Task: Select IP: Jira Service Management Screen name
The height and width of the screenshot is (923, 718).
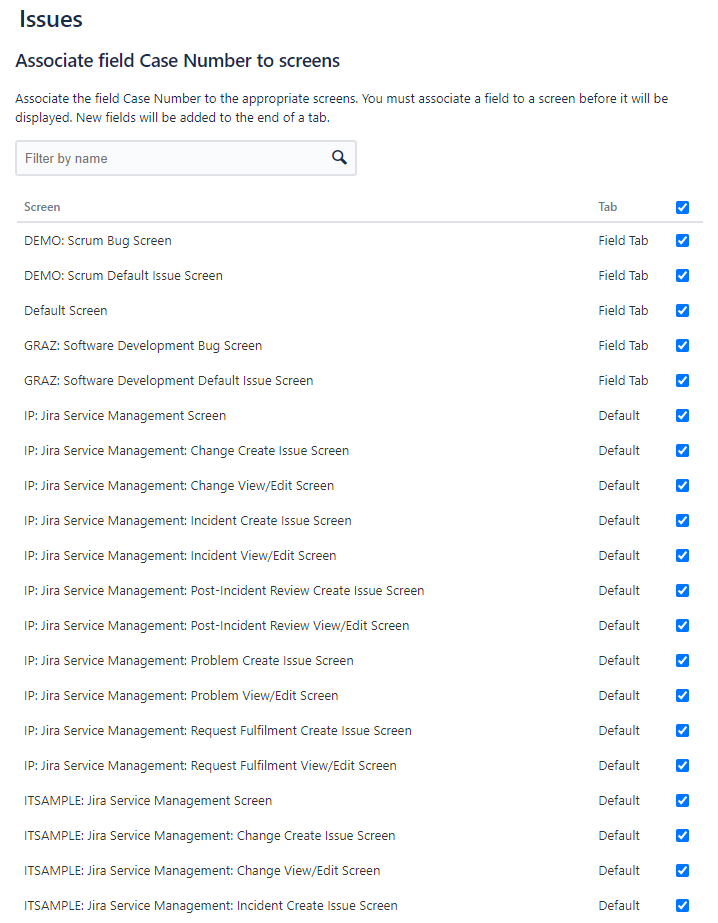Action: tap(125, 416)
